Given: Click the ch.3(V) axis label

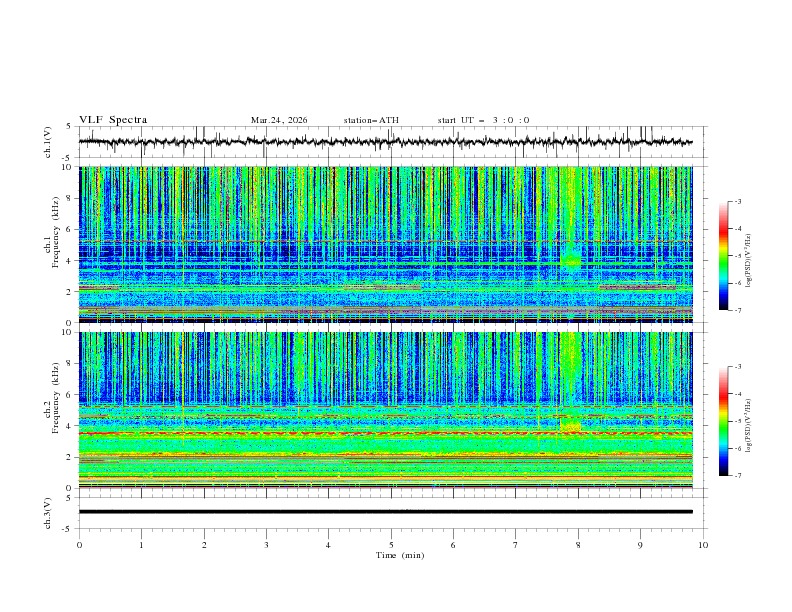Looking at the screenshot, I should tap(48, 512).
